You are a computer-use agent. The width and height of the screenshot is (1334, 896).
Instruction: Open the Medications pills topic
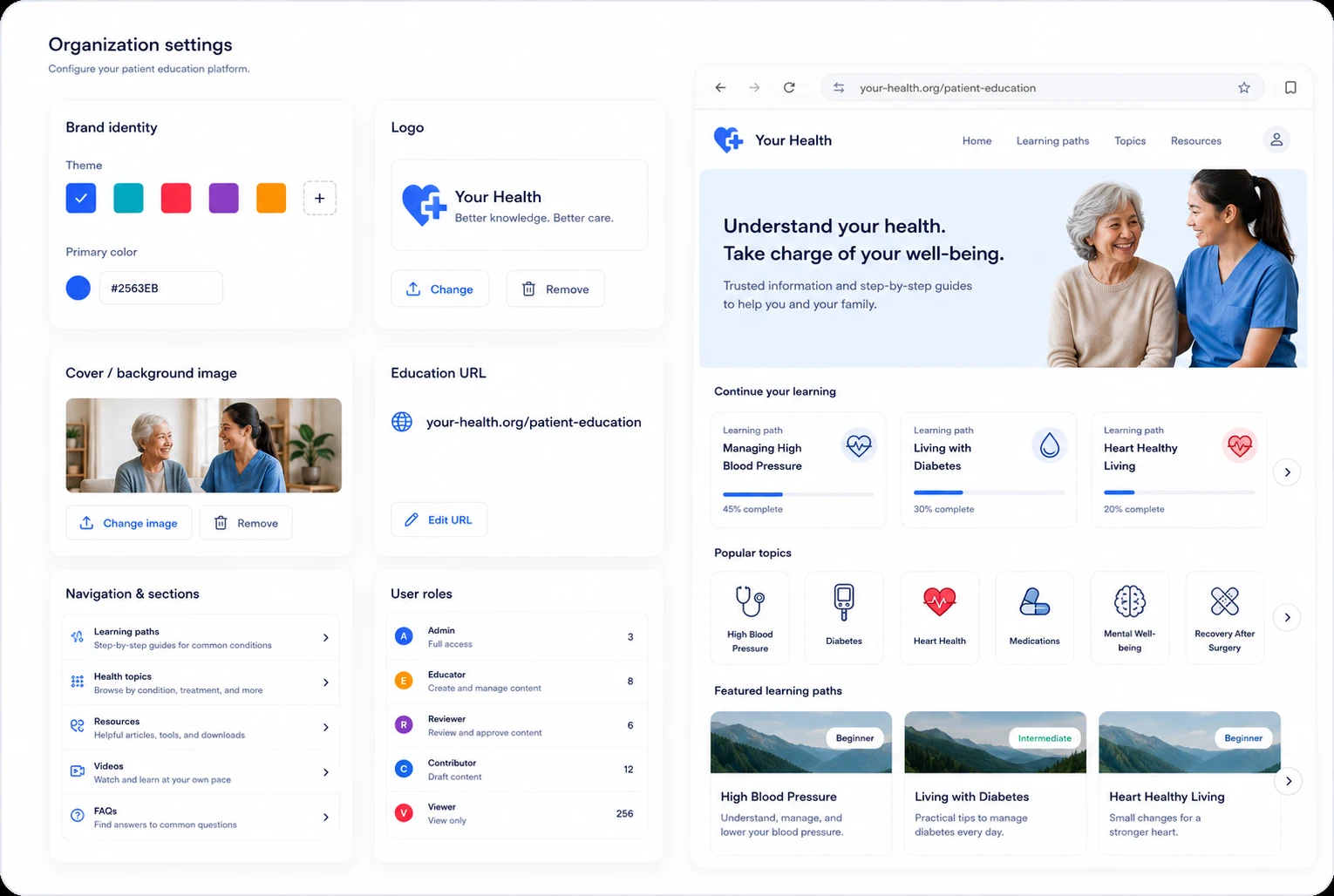pos(1034,618)
